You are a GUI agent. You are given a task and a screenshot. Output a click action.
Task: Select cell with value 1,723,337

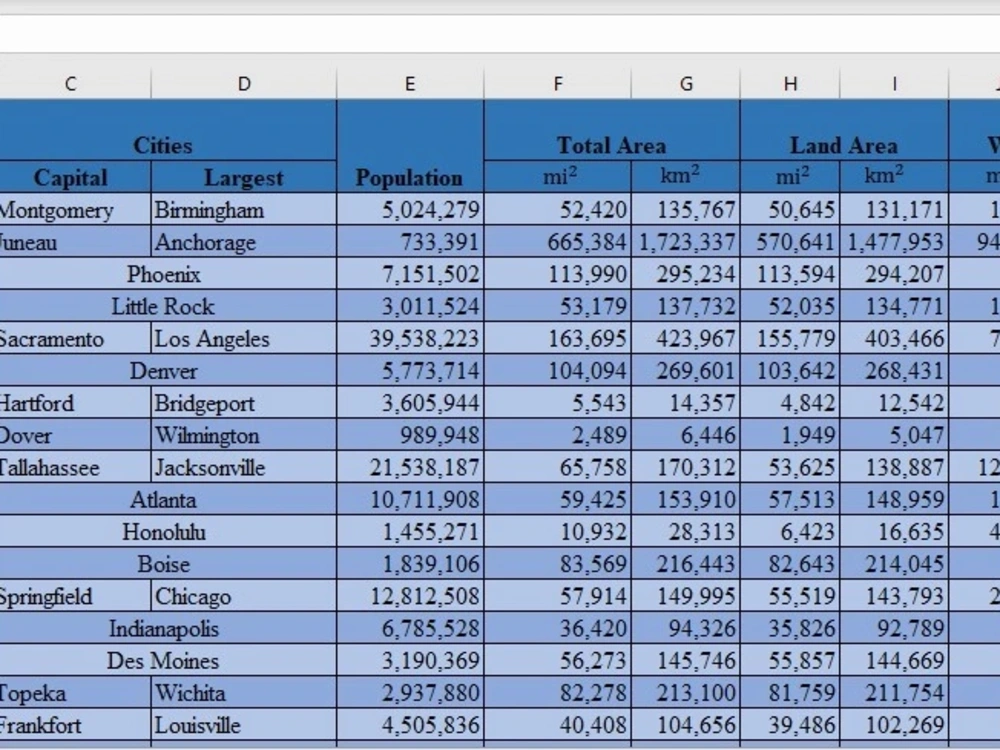click(686, 242)
